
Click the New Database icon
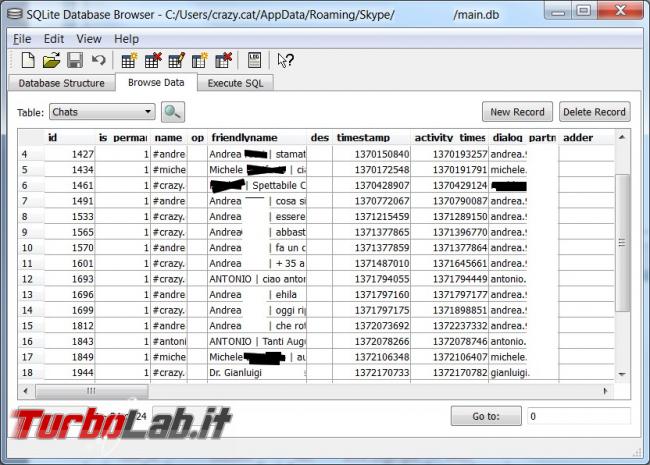(x=28, y=61)
